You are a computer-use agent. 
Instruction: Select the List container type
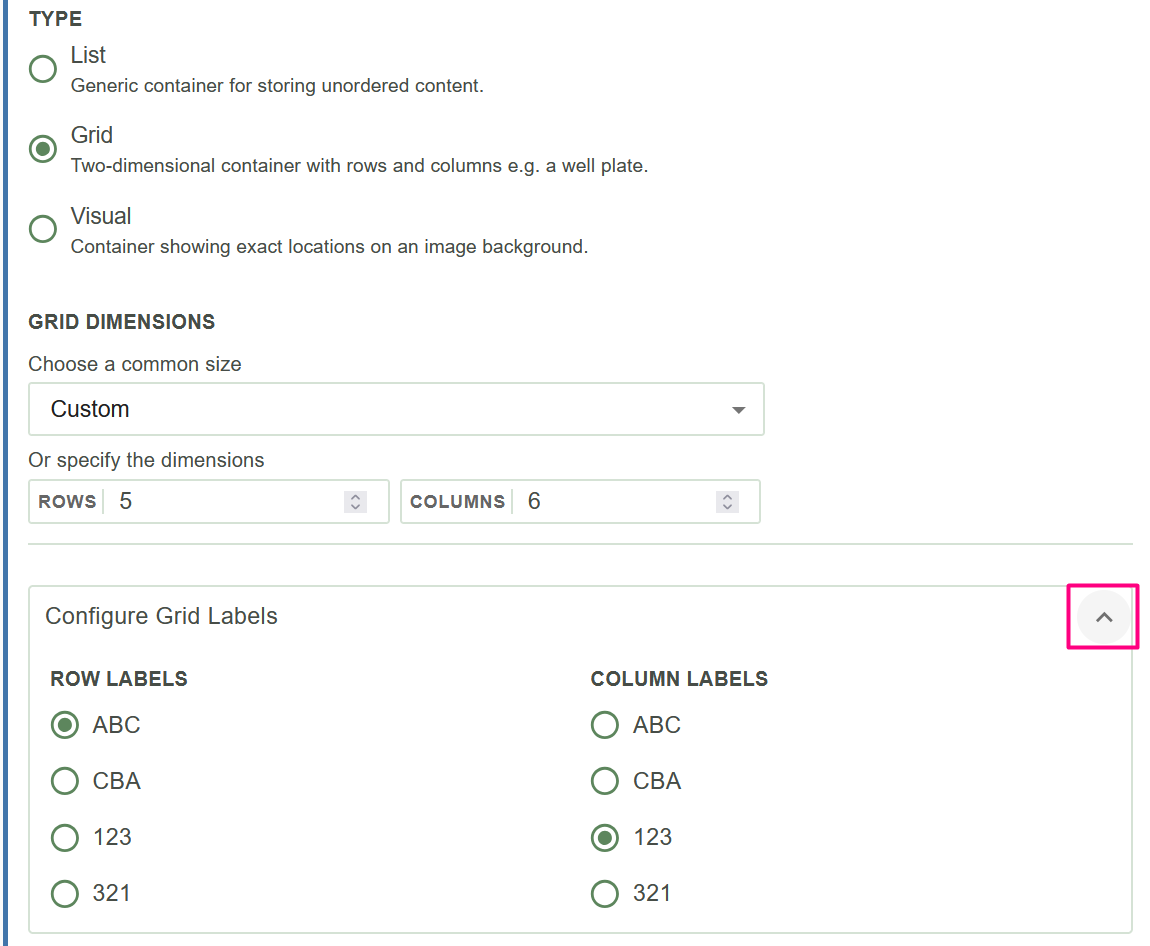43,69
